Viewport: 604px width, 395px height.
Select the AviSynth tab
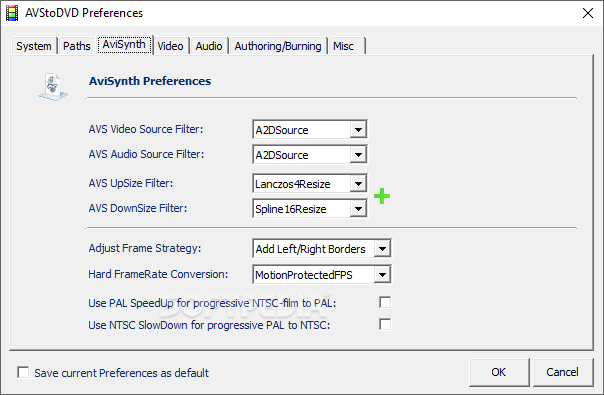click(x=124, y=45)
